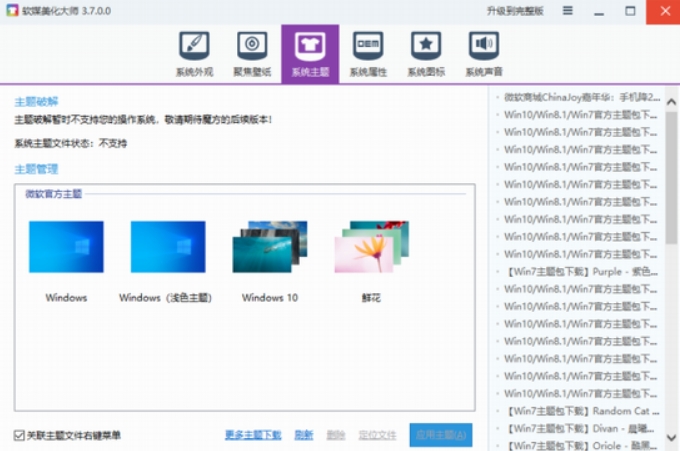Choose the Windows 10 theme thumbnail
This screenshot has width=680, height=451.
(269, 247)
